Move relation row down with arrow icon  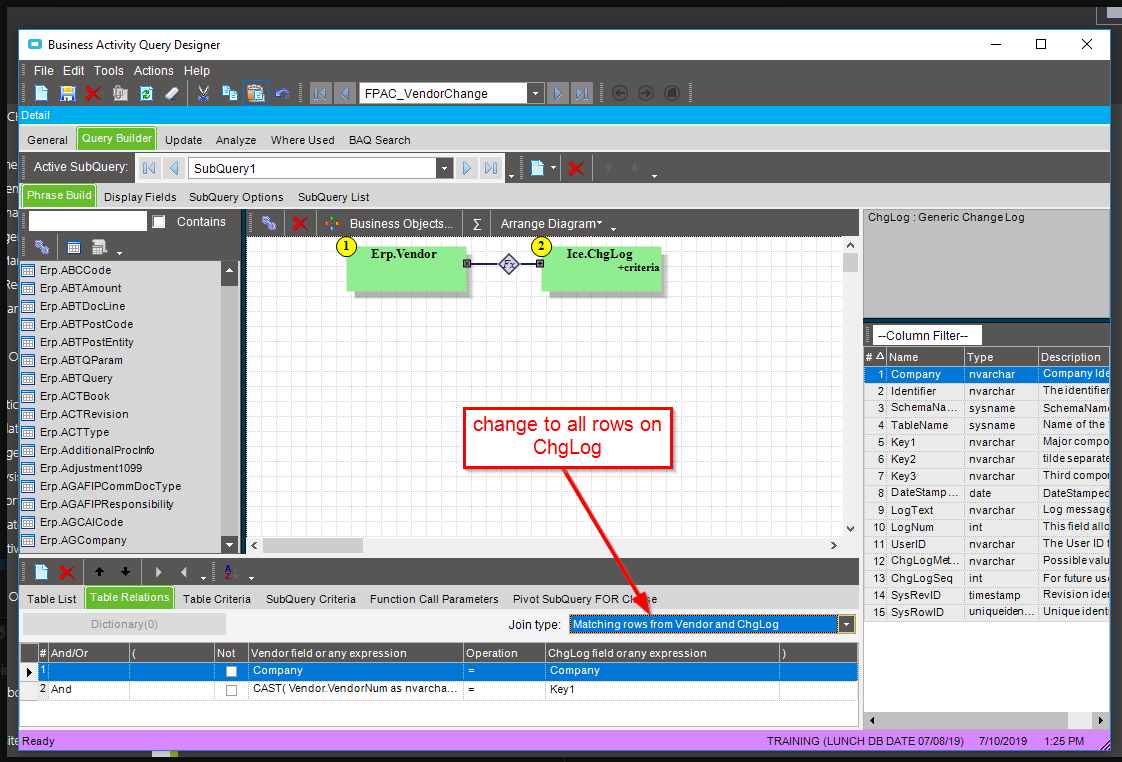click(x=125, y=572)
